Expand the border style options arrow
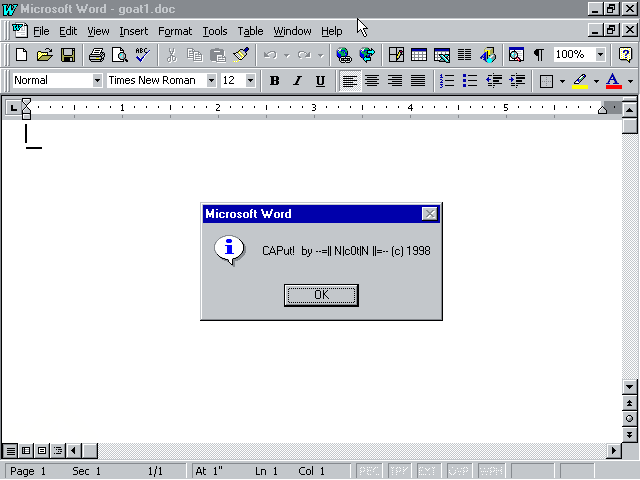Image resolution: width=640 pixels, height=480 pixels. point(562,81)
